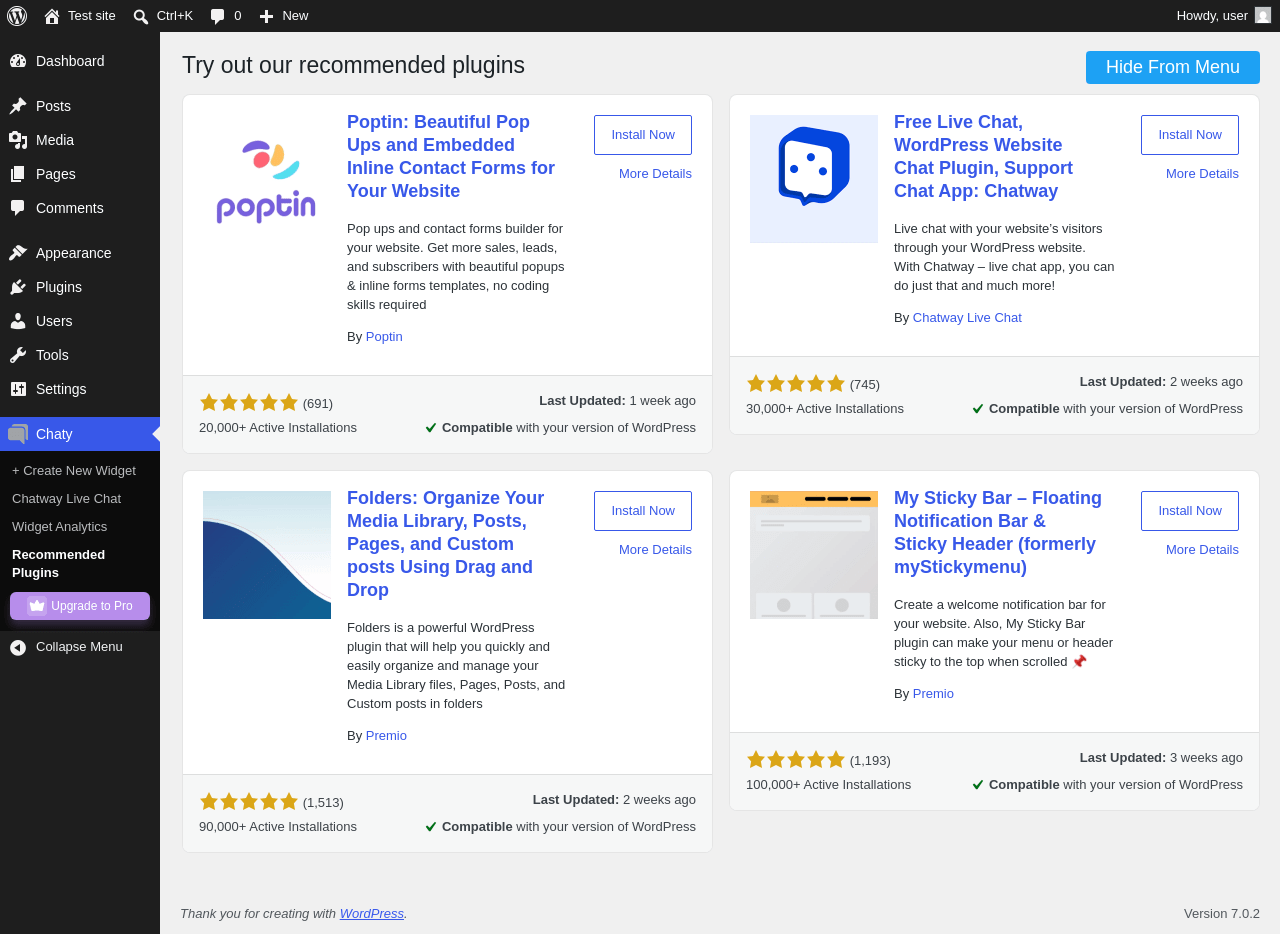Image resolution: width=1280 pixels, height=934 pixels.
Task: Click the Folders plugin thumbnail
Action: [x=267, y=555]
